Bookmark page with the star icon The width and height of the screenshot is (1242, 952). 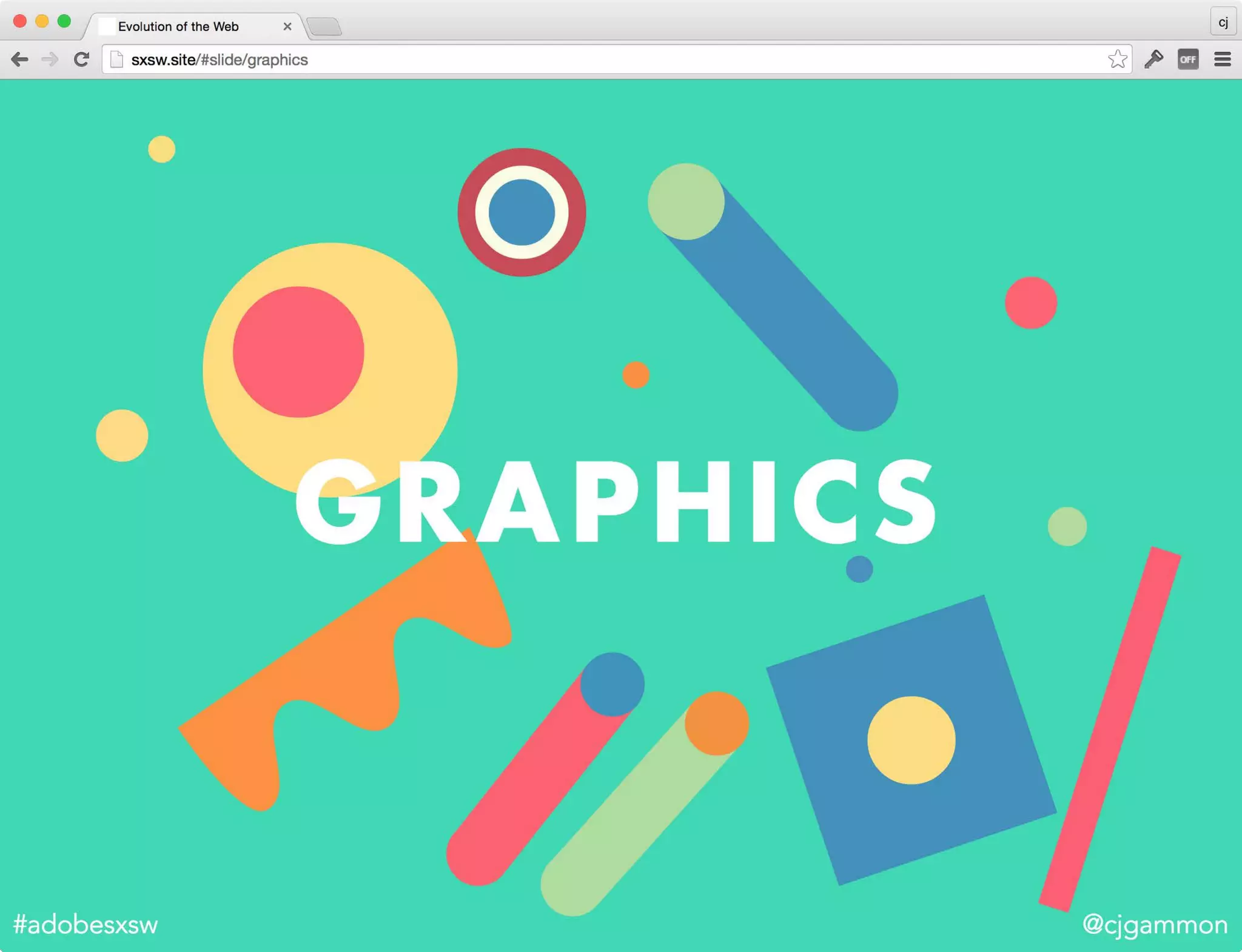point(1116,59)
